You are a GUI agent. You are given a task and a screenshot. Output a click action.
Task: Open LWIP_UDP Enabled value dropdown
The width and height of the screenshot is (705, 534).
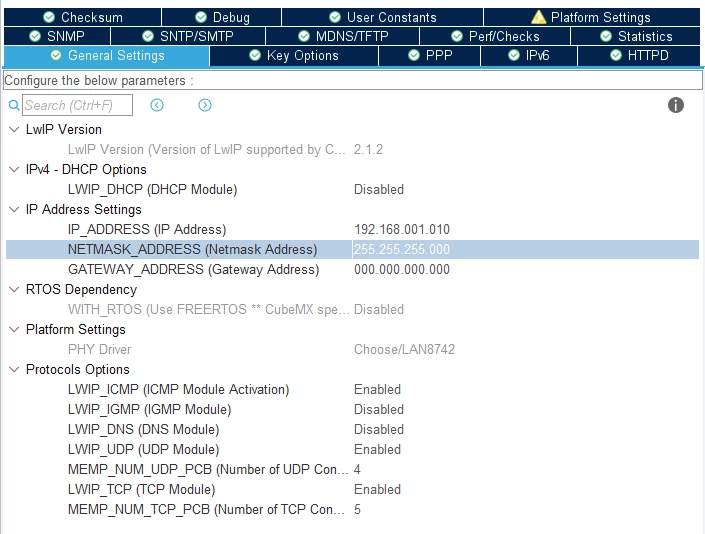pyautogui.click(x=377, y=449)
